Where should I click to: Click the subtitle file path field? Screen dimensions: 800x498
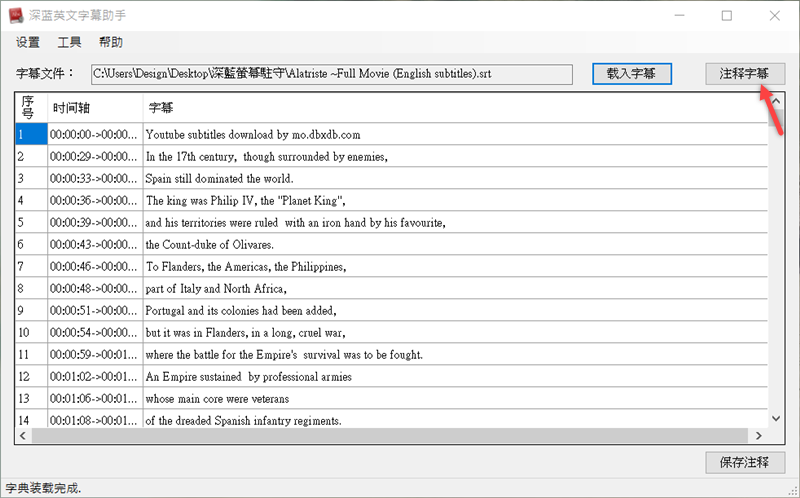(332, 74)
